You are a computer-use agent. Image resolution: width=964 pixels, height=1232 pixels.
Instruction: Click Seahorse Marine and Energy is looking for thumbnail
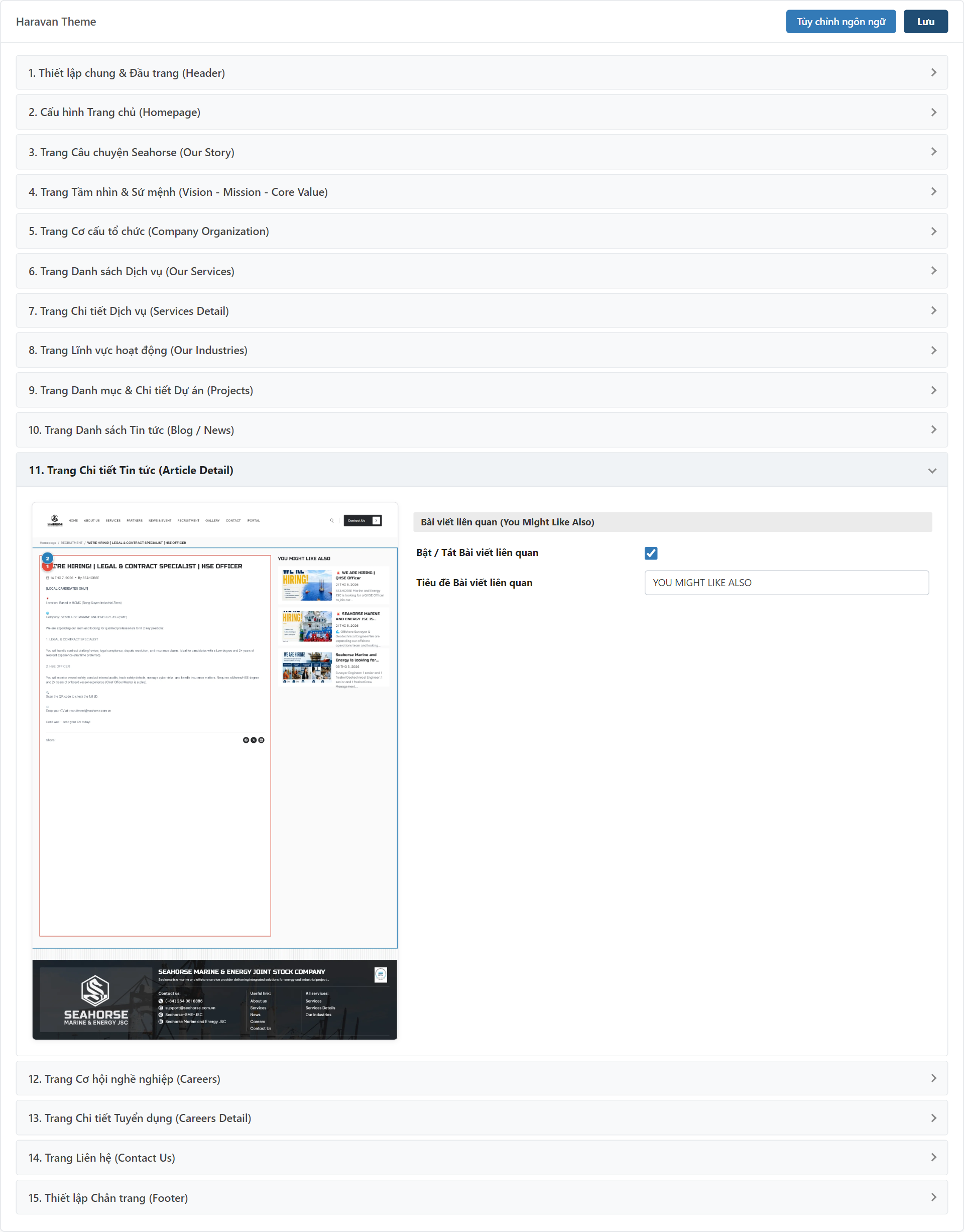pyautogui.click(x=307, y=667)
